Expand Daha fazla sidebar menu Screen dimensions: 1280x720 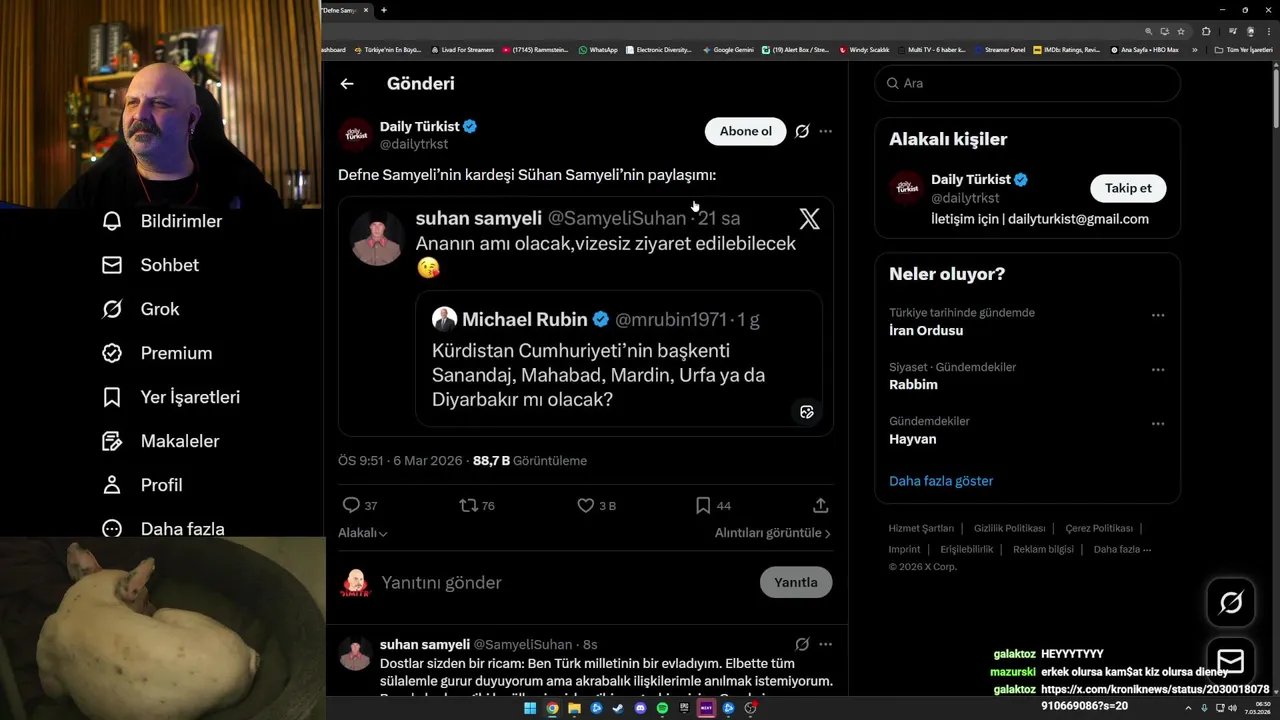(x=163, y=529)
